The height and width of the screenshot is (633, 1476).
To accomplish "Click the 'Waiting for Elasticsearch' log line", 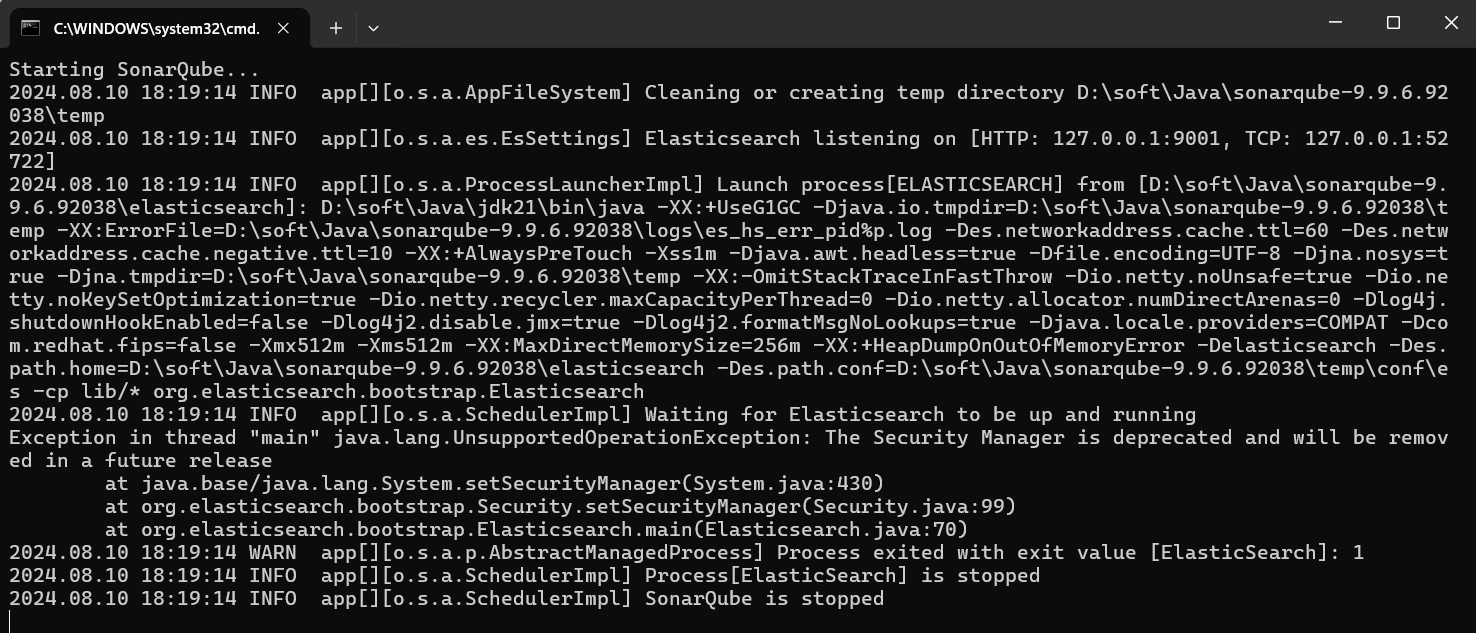I will pyautogui.click(x=920, y=415).
